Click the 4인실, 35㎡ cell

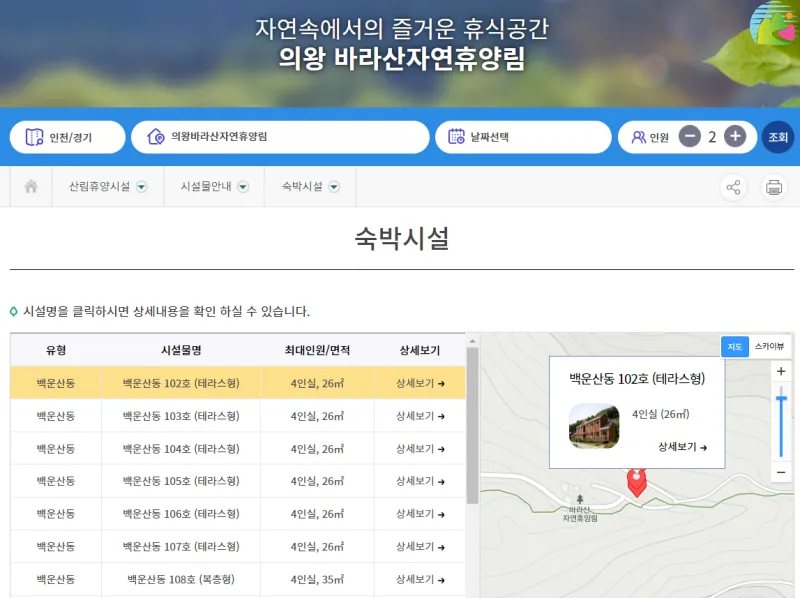[x=317, y=580]
